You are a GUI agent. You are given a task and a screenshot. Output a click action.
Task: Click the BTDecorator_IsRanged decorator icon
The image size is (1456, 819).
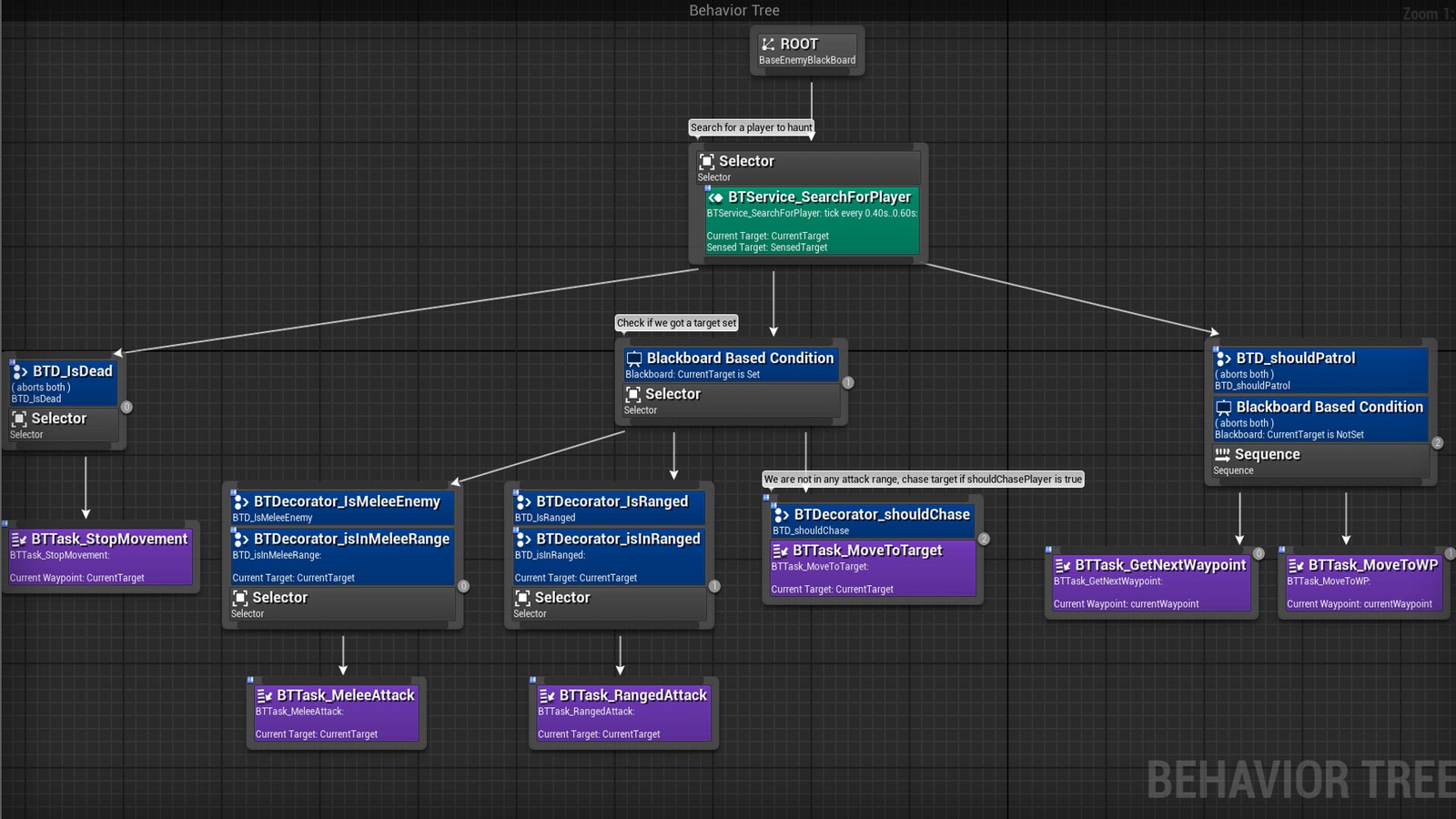pos(521,501)
